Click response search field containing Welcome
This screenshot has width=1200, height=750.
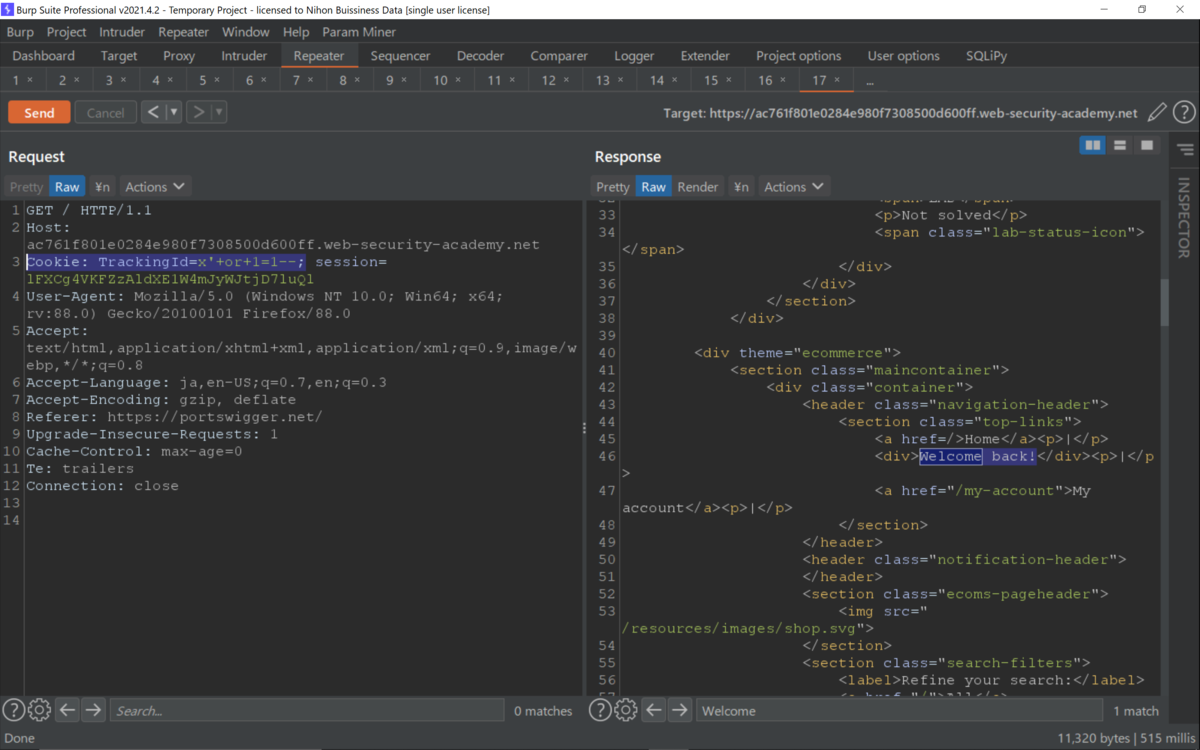899,711
